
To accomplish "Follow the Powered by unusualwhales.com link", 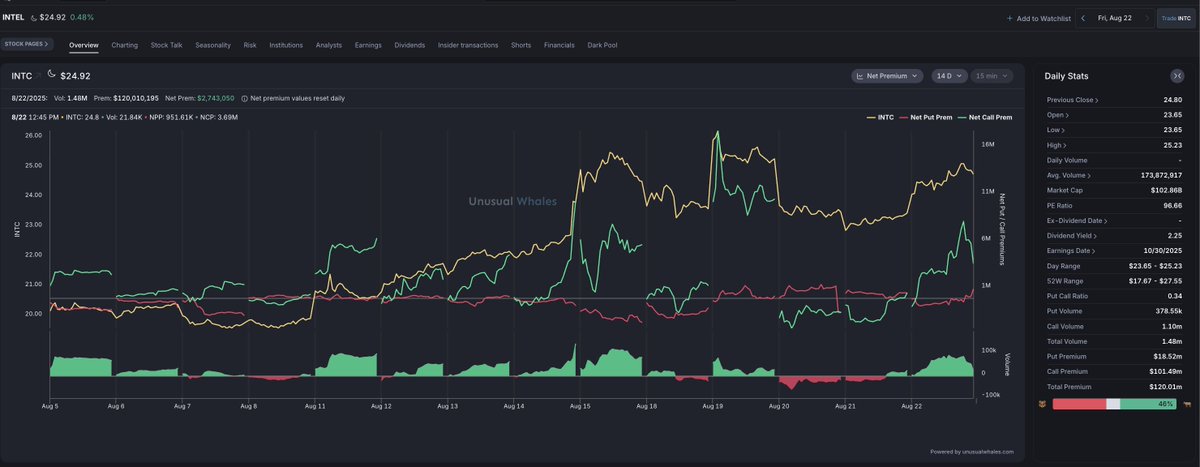I will (972, 451).
